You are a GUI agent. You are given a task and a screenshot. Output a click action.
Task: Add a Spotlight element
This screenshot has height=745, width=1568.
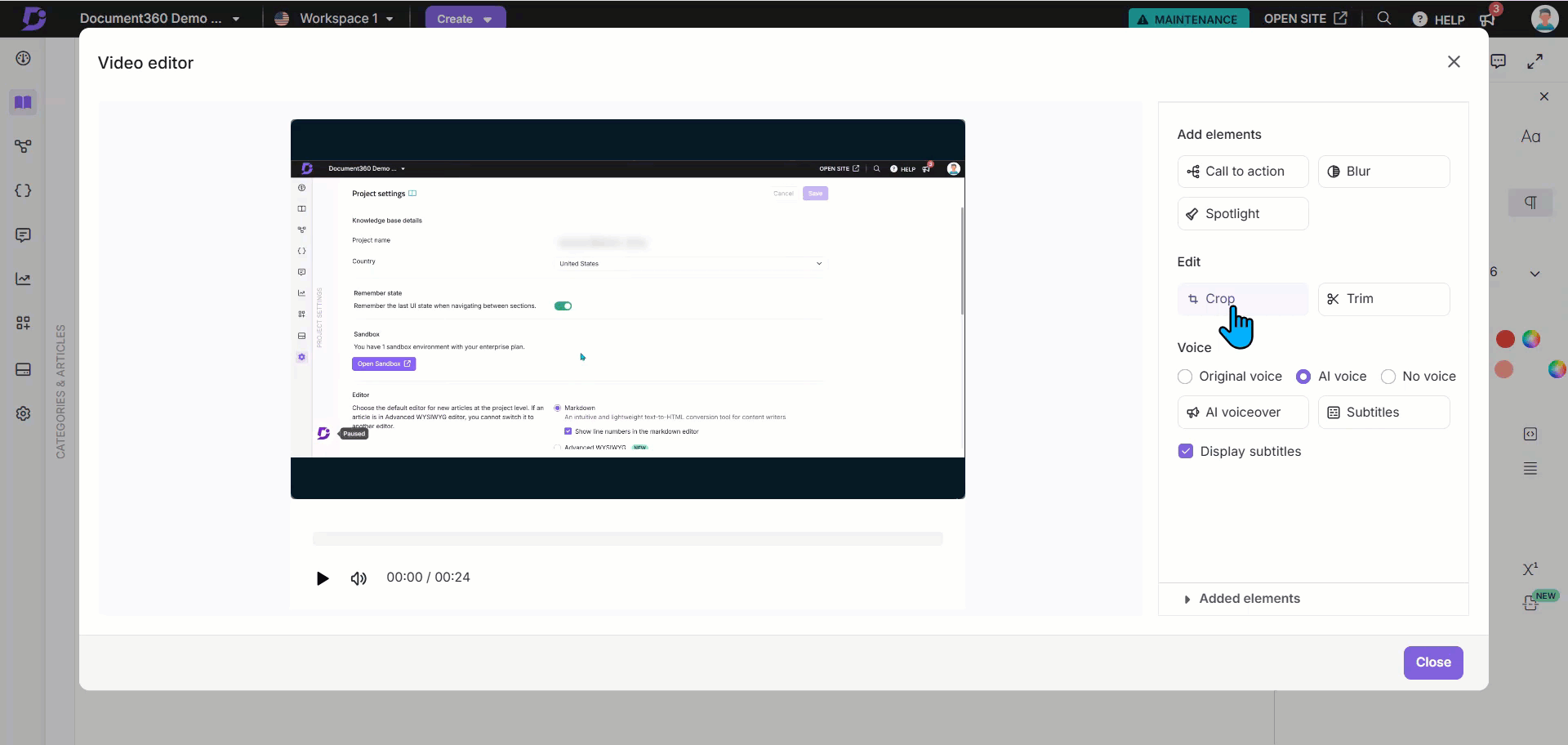(x=1243, y=214)
